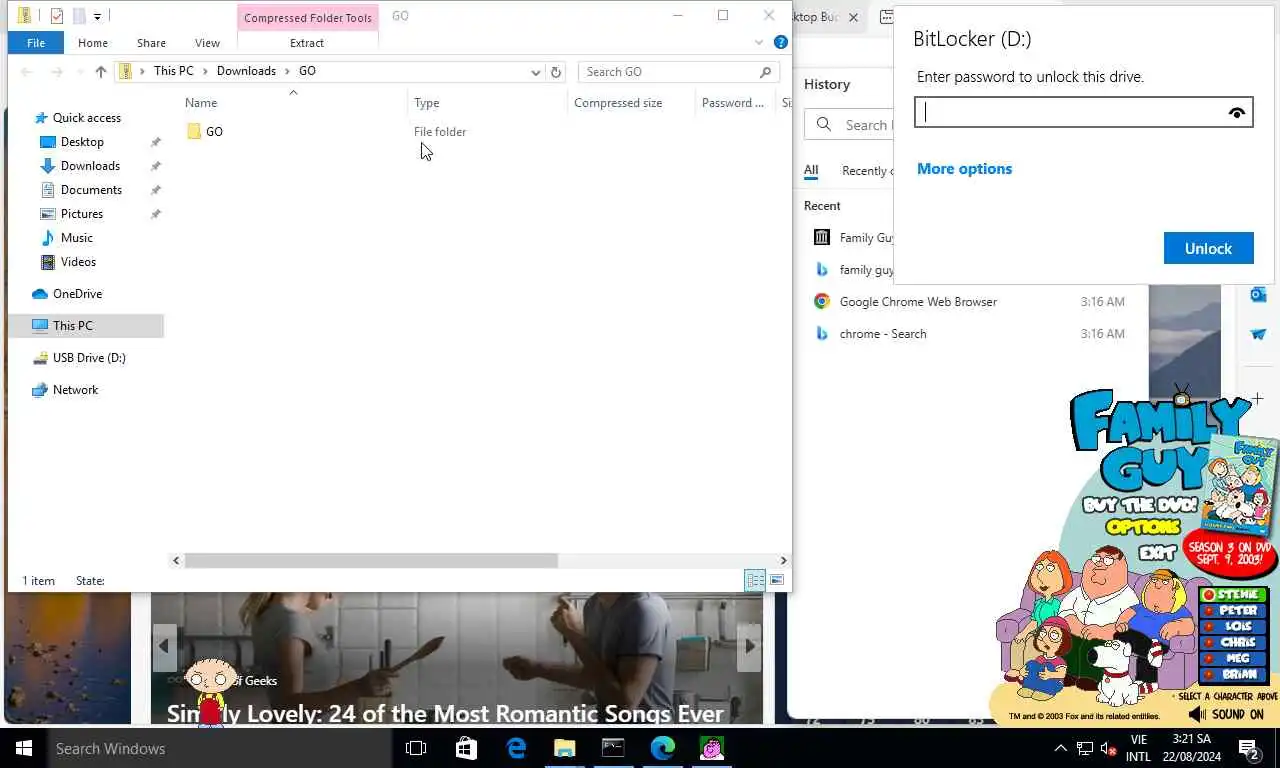Click magnifier icon in Search GO box
1280x768 pixels.
tap(766, 71)
